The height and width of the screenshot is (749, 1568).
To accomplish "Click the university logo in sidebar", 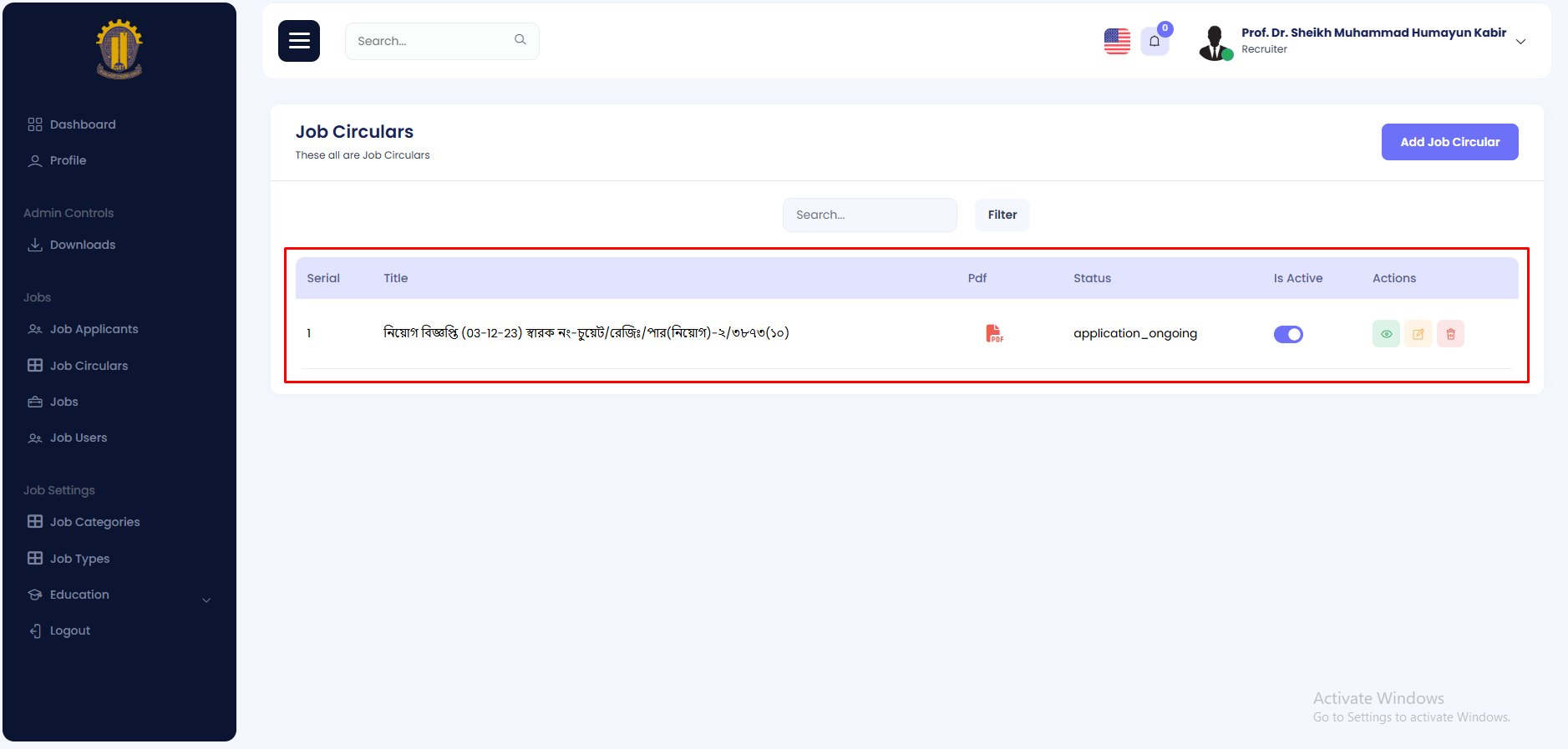I will 119,49.
